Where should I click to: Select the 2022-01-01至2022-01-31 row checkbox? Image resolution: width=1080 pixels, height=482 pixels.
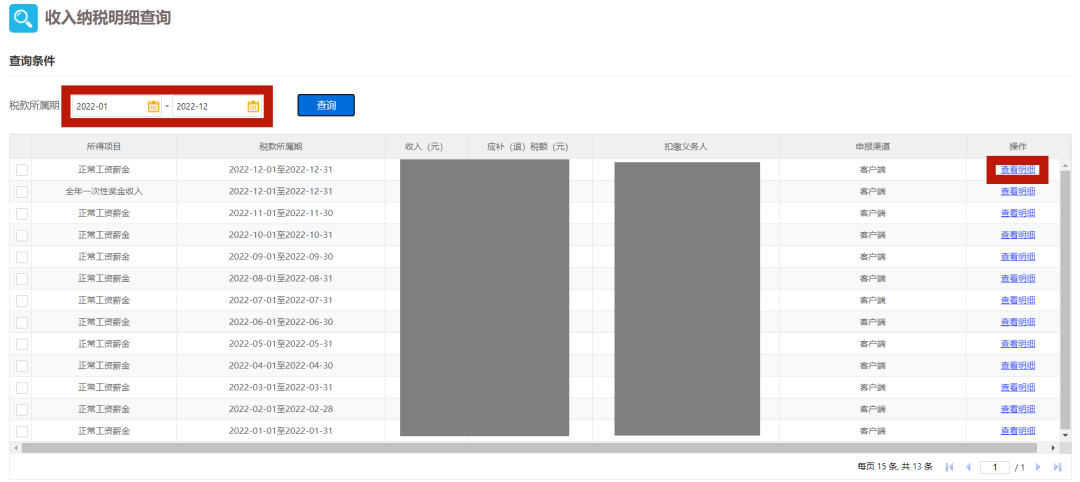click(21, 431)
